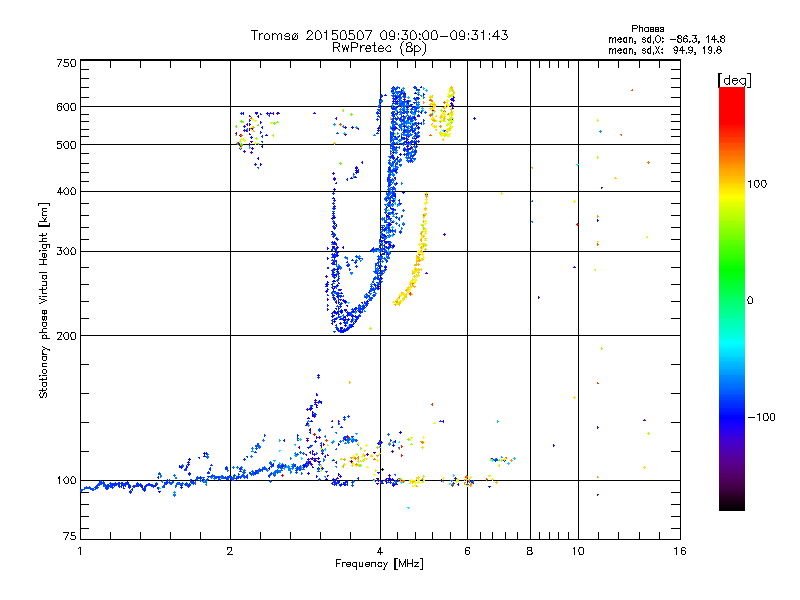Image resolution: width=800 pixels, height=600 pixels.
Task: Click the x-axis tick label '16'
Action: [x=680, y=551]
